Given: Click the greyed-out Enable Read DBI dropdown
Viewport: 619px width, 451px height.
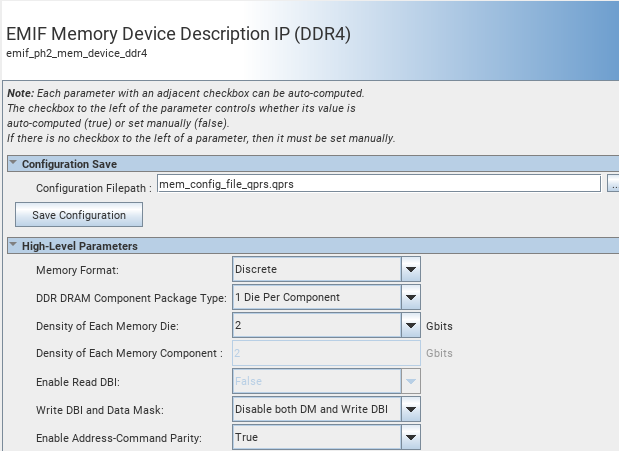Looking at the screenshot, I should (x=325, y=381).
